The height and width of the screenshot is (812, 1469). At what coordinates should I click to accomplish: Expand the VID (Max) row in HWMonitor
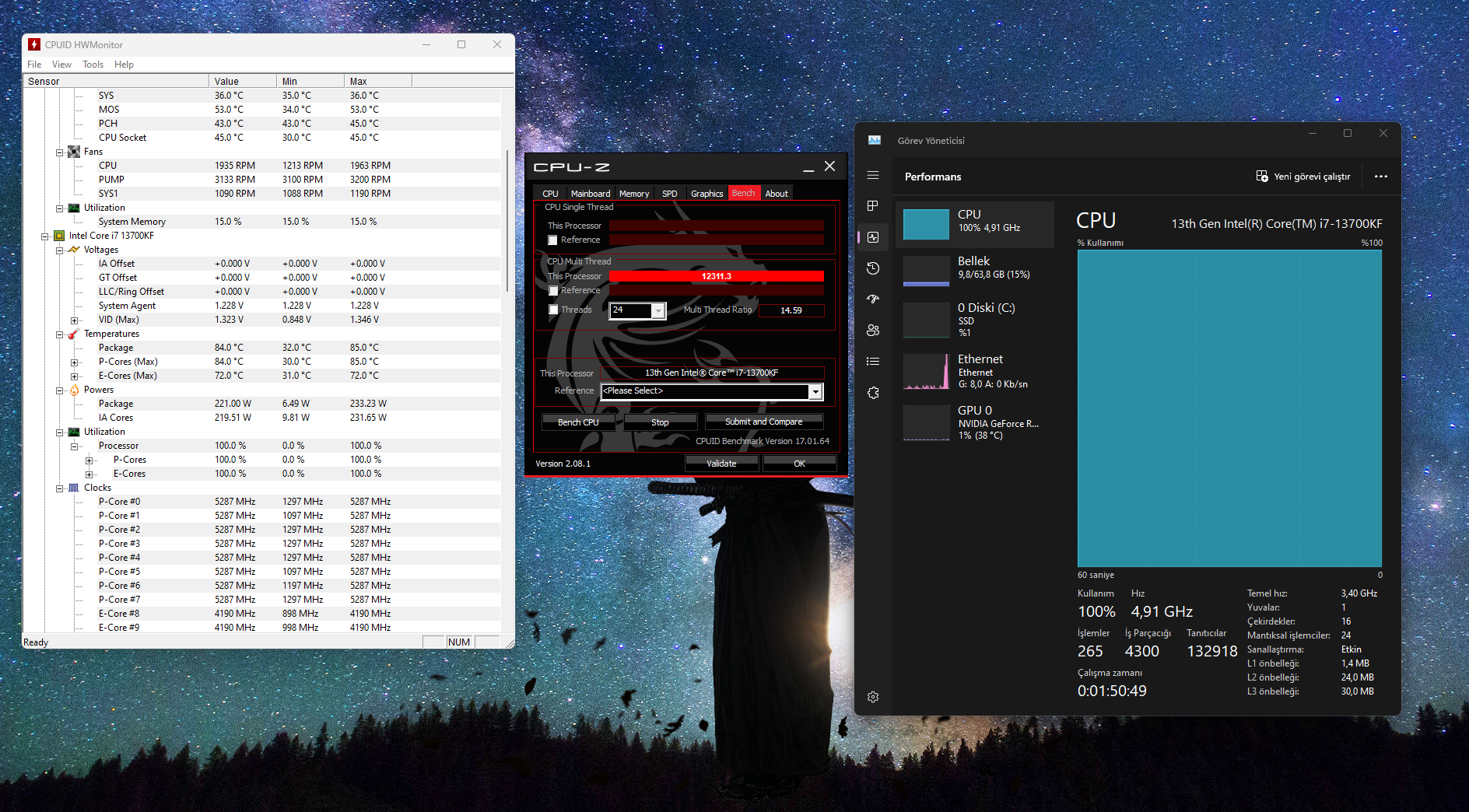point(74,320)
